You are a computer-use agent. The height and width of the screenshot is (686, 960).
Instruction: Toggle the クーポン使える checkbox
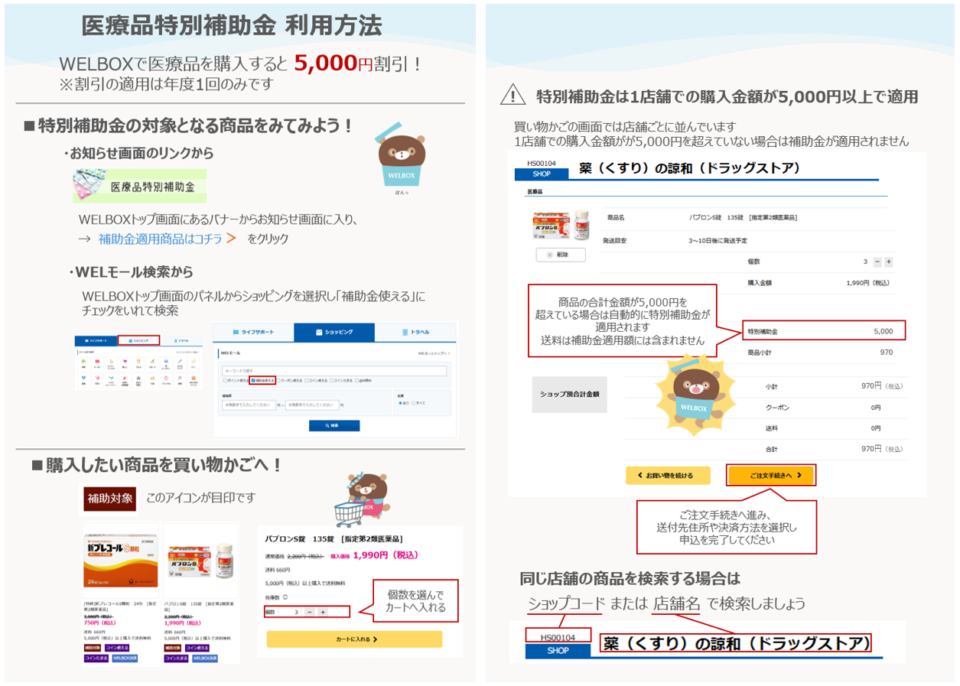pyautogui.click(x=279, y=380)
